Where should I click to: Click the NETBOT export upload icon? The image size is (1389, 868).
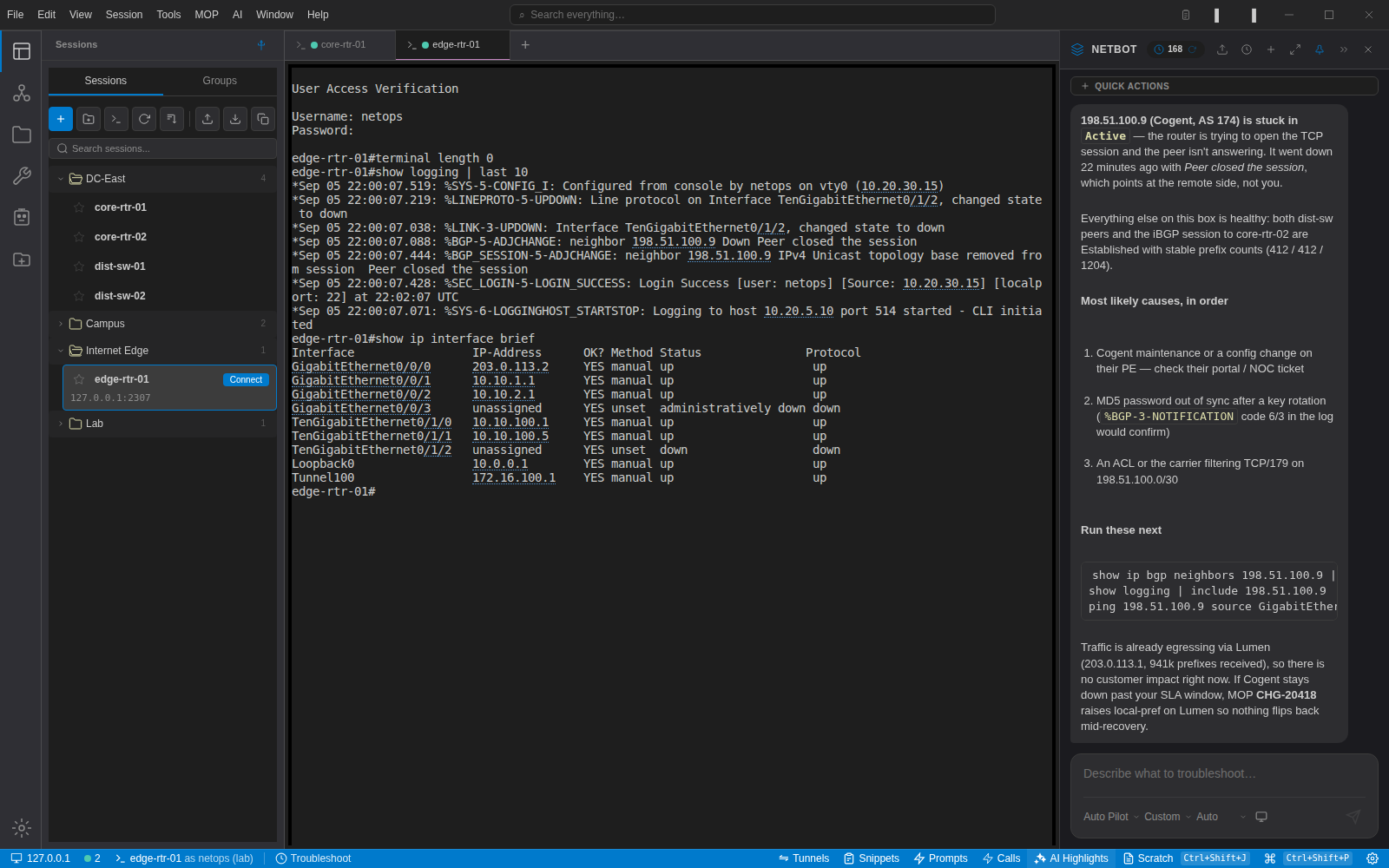(1222, 49)
